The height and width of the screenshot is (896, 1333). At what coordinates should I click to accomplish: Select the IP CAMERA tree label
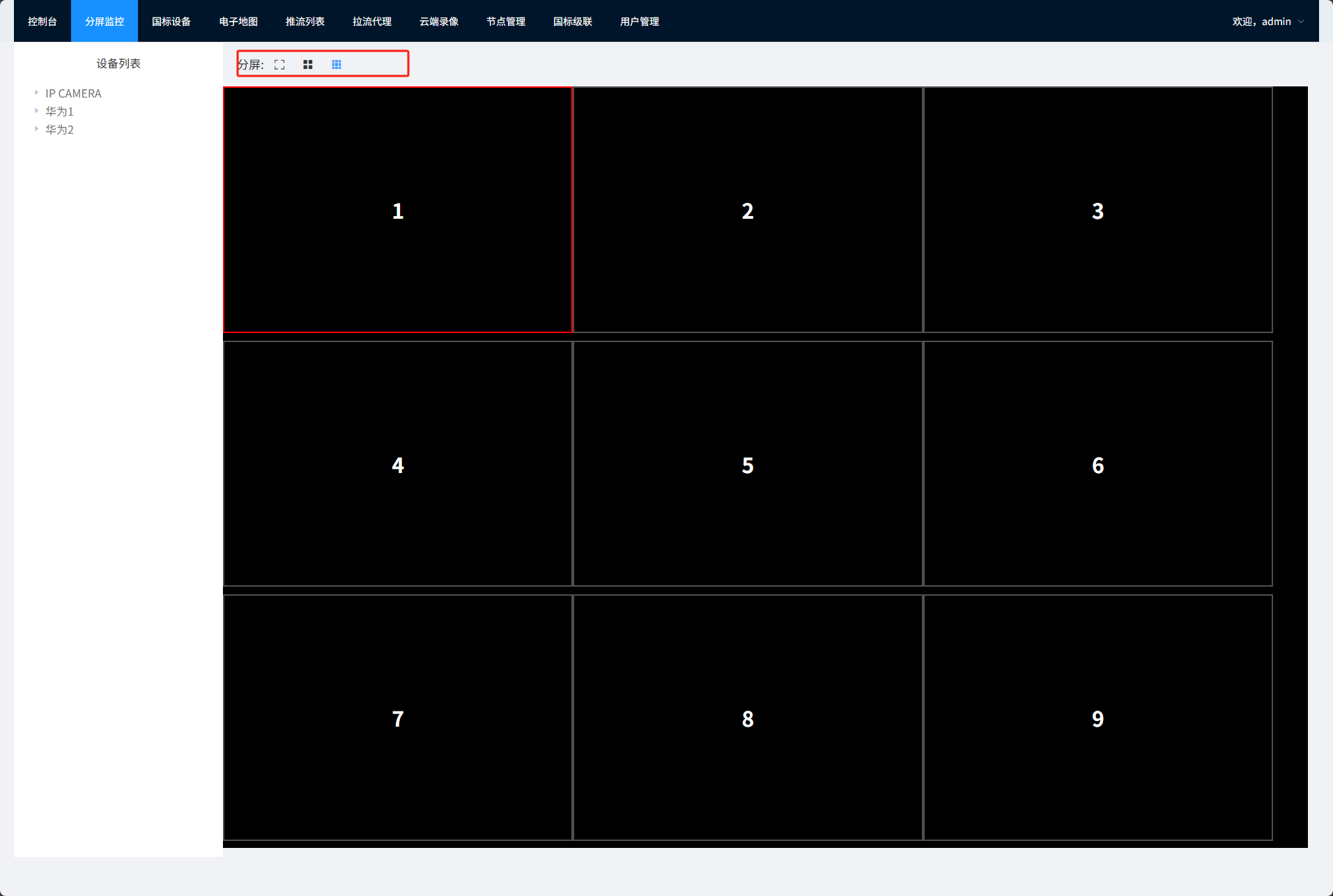(73, 93)
